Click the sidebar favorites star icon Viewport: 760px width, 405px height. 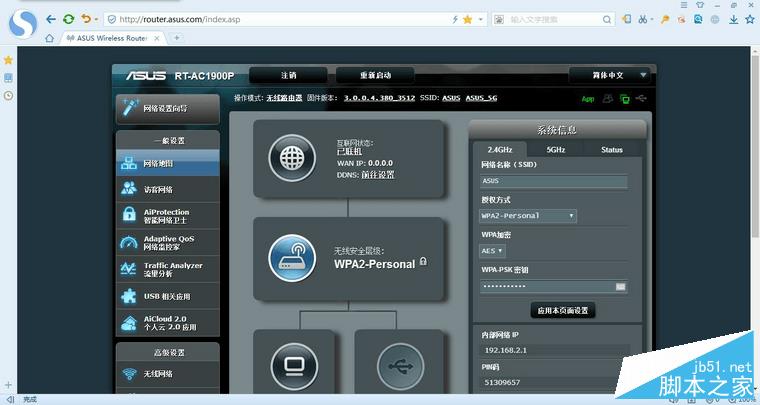(x=8, y=60)
